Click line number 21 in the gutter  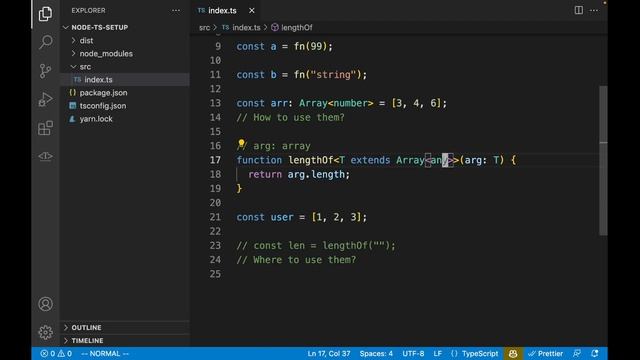[215, 217]
